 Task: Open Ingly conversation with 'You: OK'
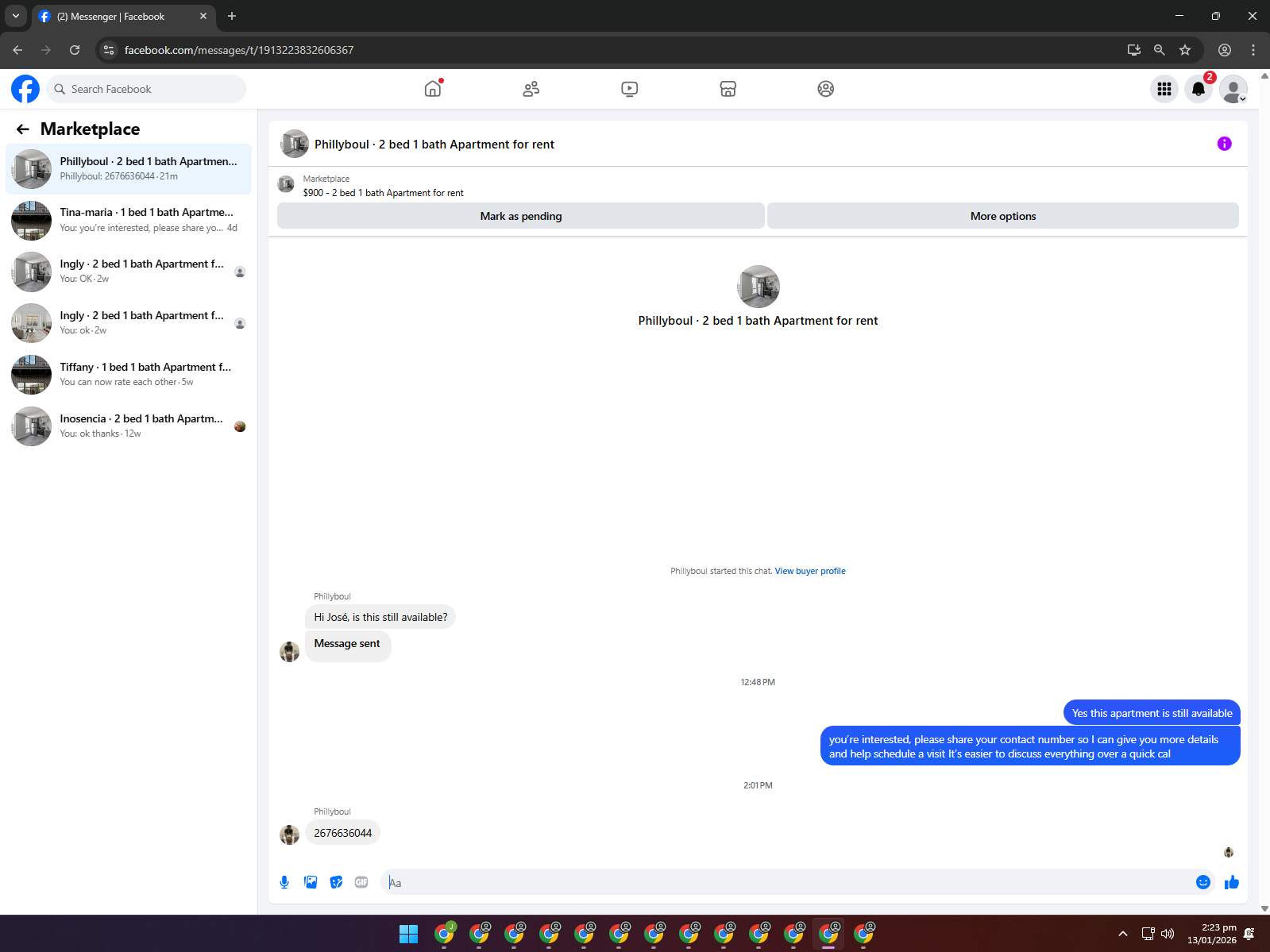pyautogui.click(x=129, y=272)
